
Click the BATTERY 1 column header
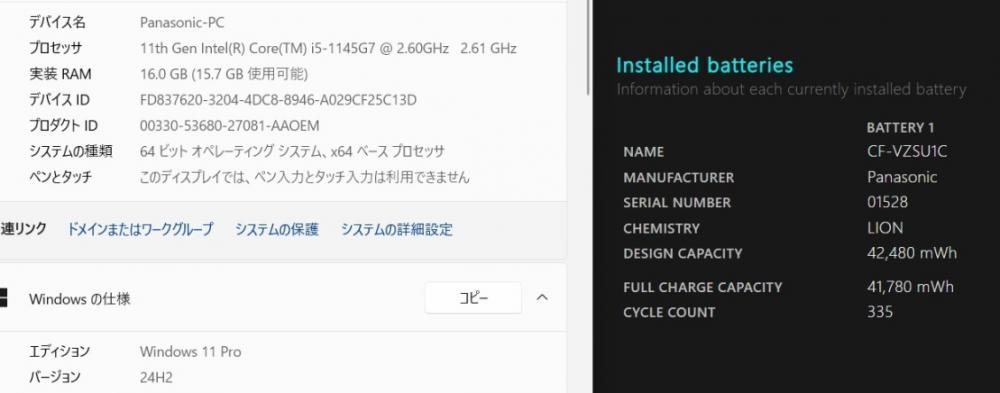901,128
